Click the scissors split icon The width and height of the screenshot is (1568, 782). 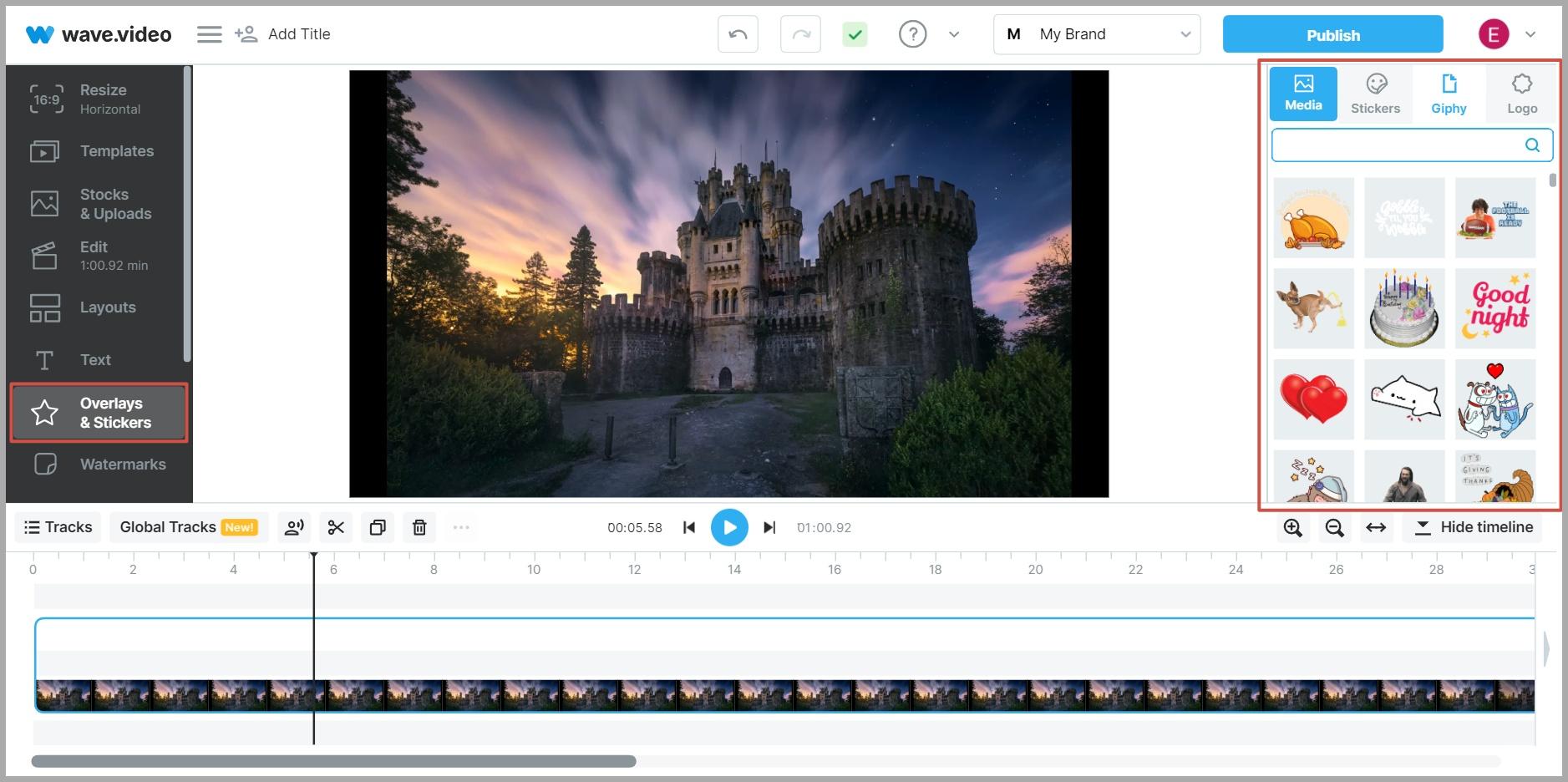click(x=336, y=527)
